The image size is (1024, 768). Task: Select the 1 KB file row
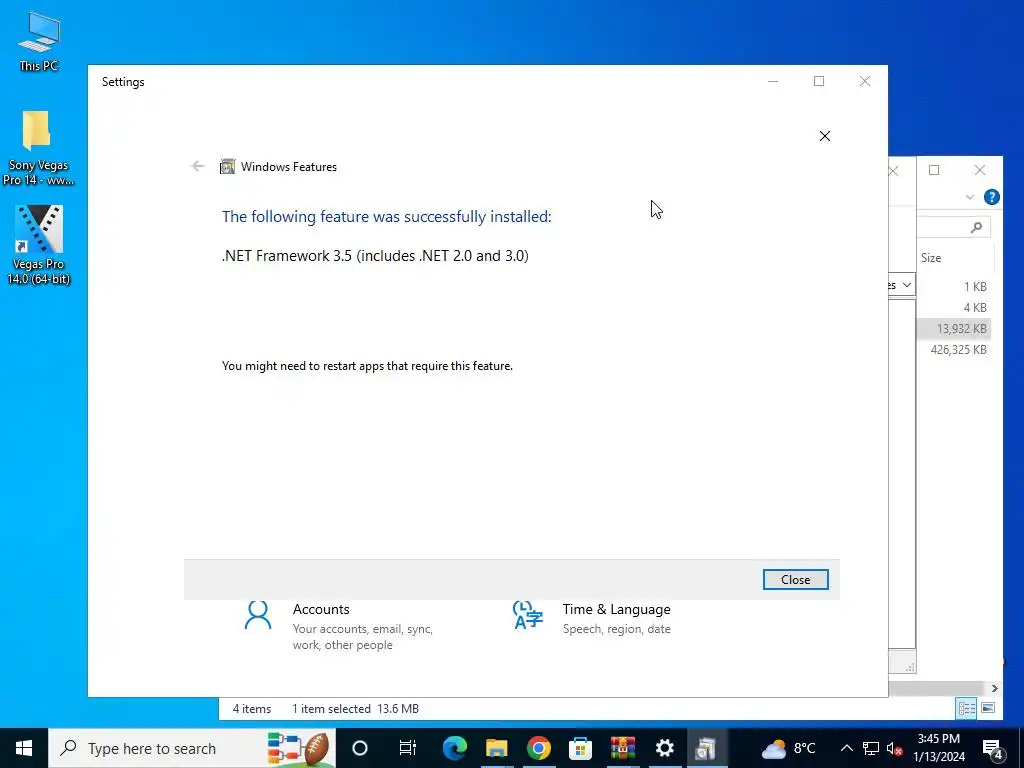[x=955, y=287]
